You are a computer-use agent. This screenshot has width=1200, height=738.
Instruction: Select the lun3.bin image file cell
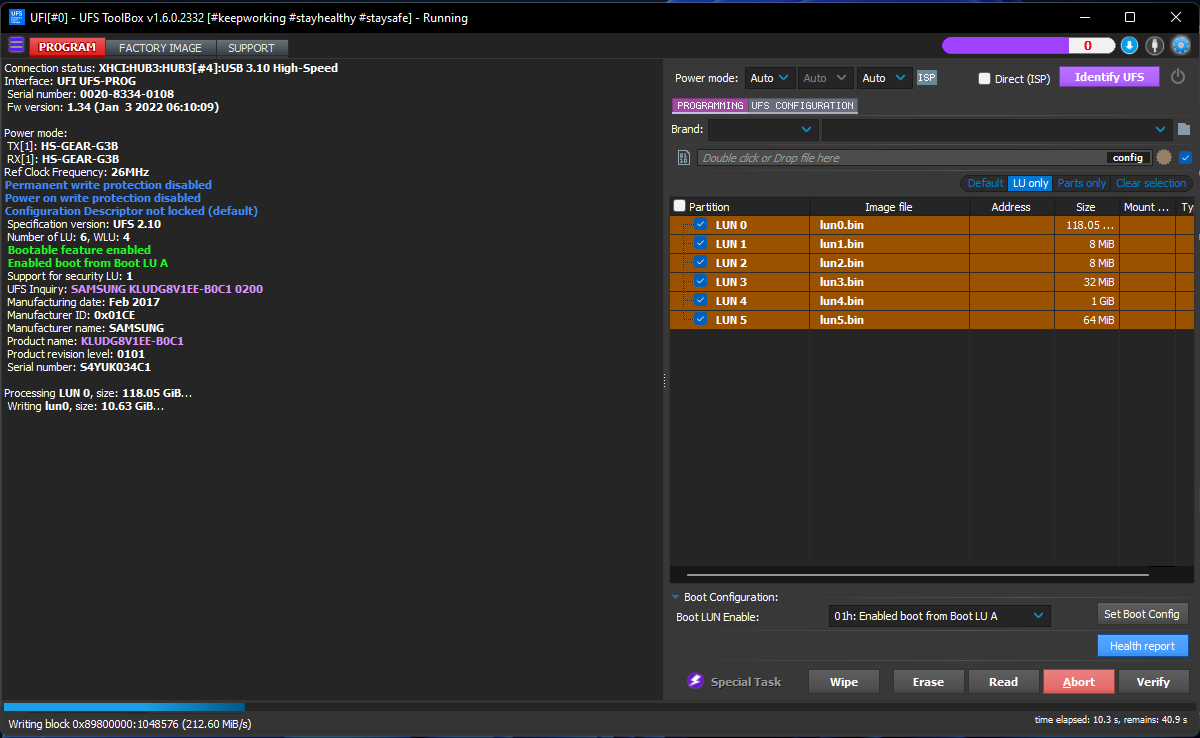pos(889,282)
